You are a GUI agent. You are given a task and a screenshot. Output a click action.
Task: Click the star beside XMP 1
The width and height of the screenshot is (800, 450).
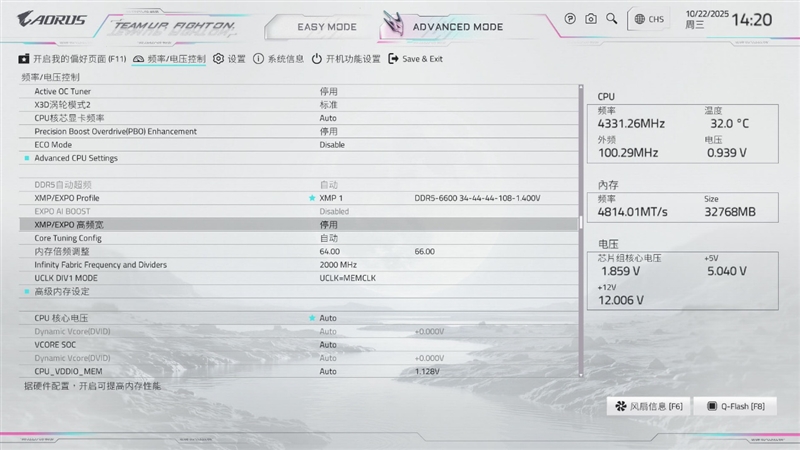pos(312,198)
